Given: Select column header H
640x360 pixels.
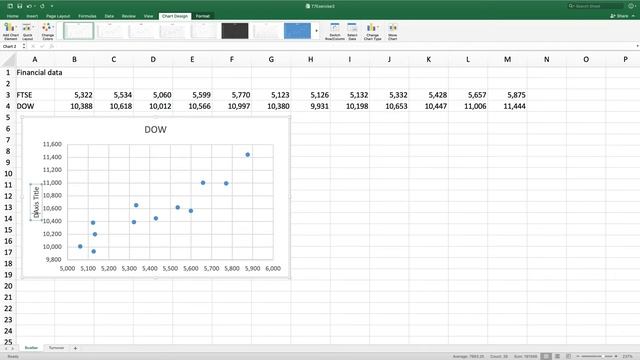Looking at the screenshot, I should pos(310,60).
